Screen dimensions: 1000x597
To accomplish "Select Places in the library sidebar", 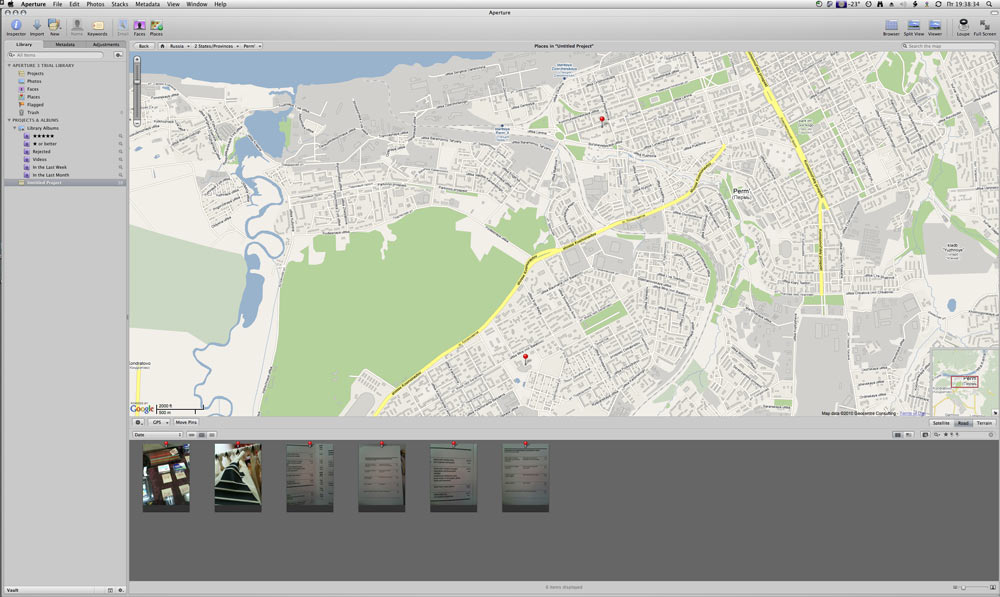I will pyautogui.click(x=33, y=97).
